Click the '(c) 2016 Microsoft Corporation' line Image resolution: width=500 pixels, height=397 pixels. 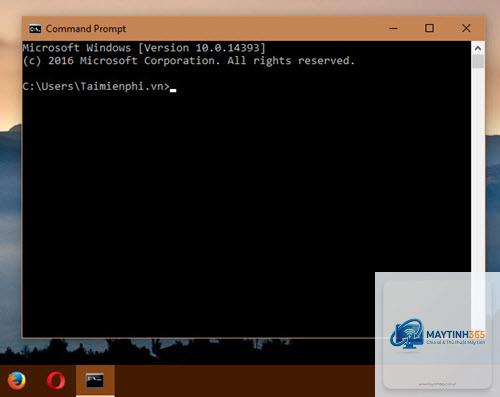(x=189, y=61)
